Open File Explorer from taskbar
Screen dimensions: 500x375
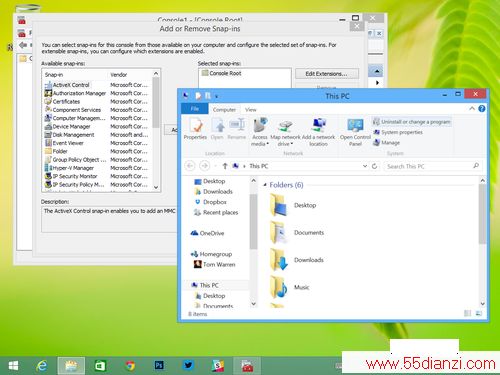(71, 366)
